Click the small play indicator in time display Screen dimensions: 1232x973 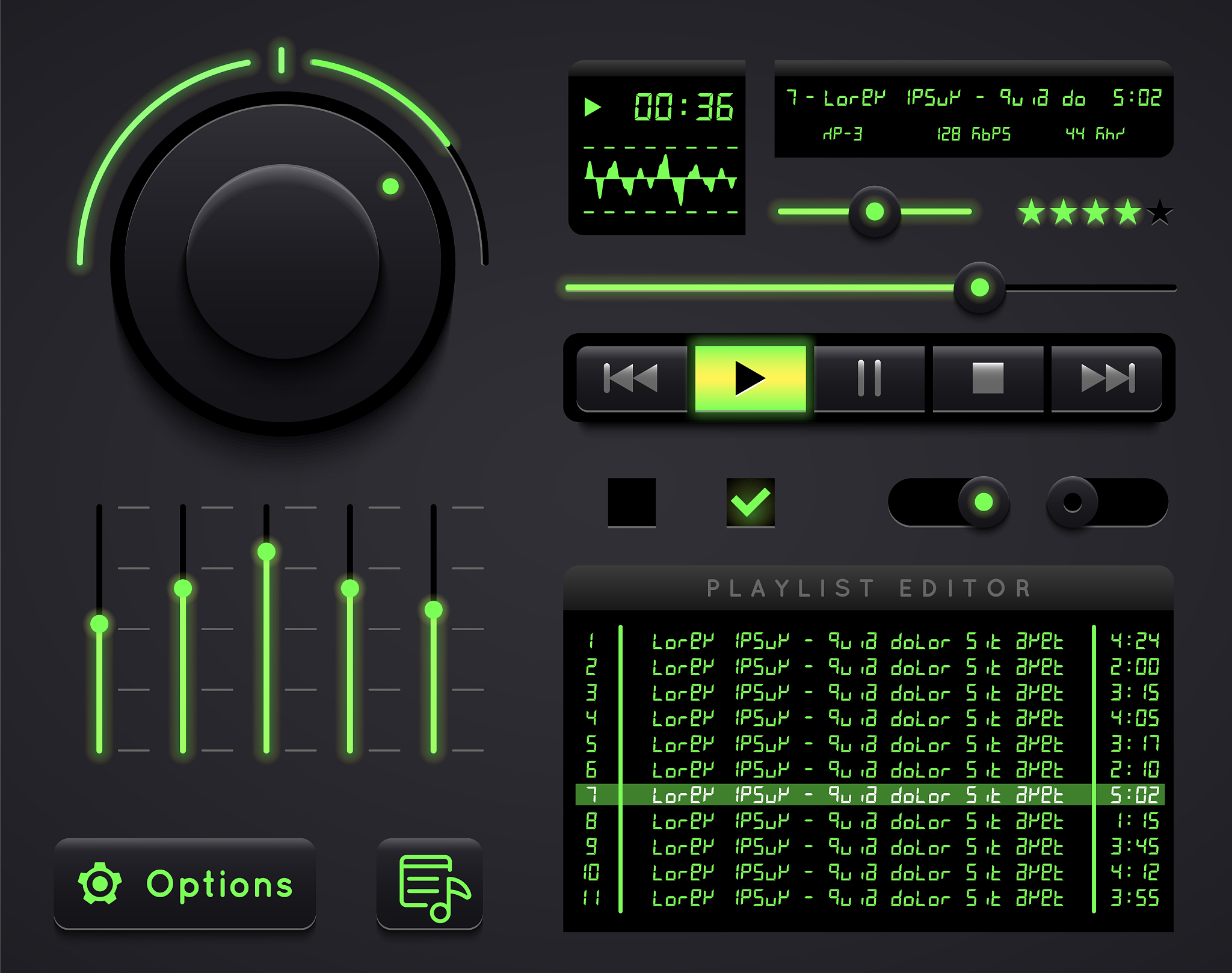pos(593,107)
